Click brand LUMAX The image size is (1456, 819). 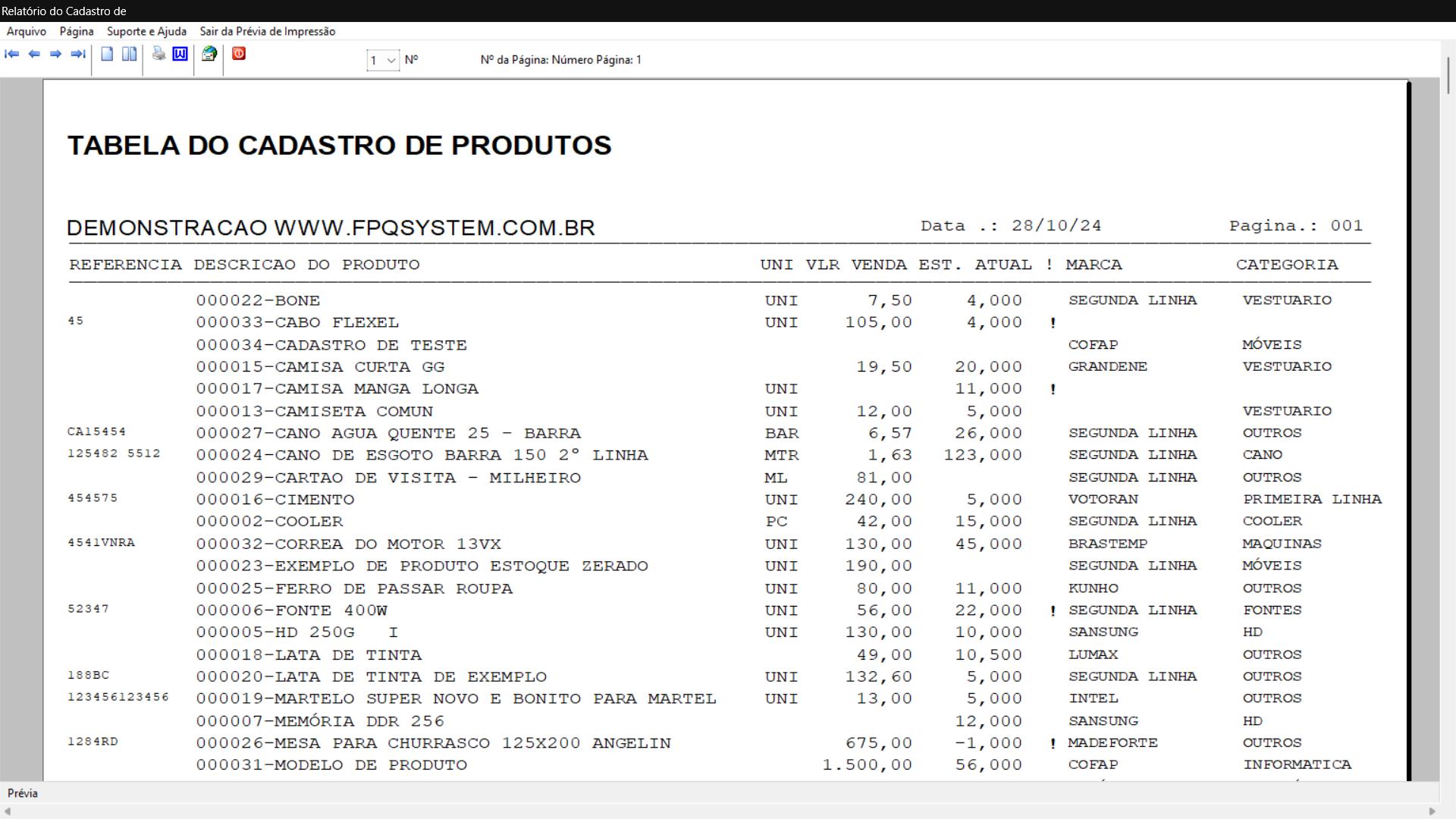pos(1094,654)
